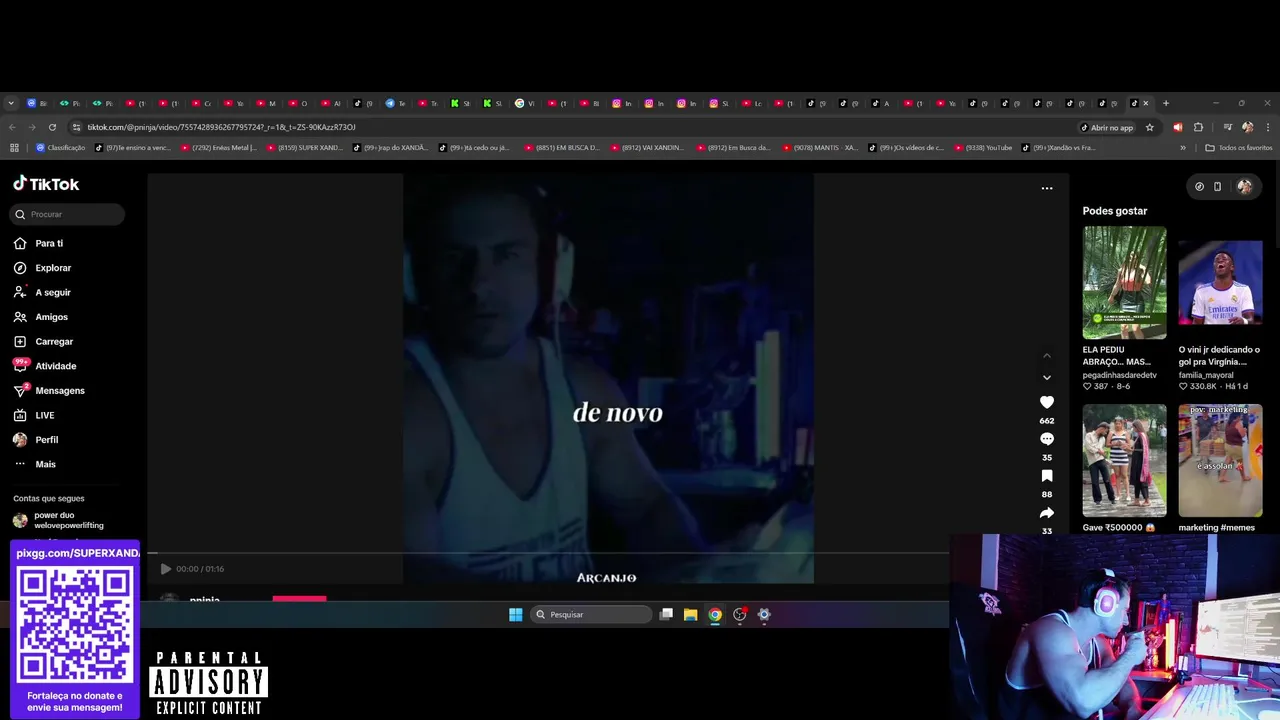Focus the Procurar search field
Image resolution: width=1280 pixels, height=720 pixels.
tap(68, 214)
